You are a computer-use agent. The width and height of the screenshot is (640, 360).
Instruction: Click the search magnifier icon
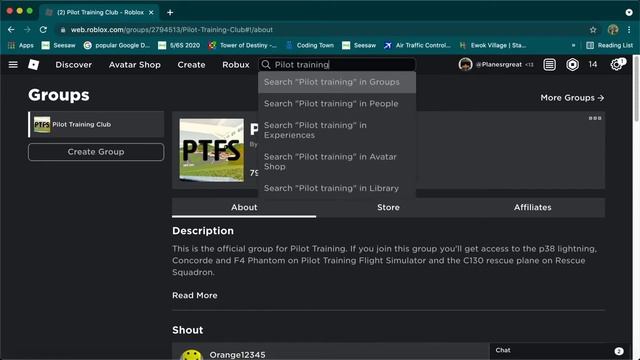pos(266,64)
